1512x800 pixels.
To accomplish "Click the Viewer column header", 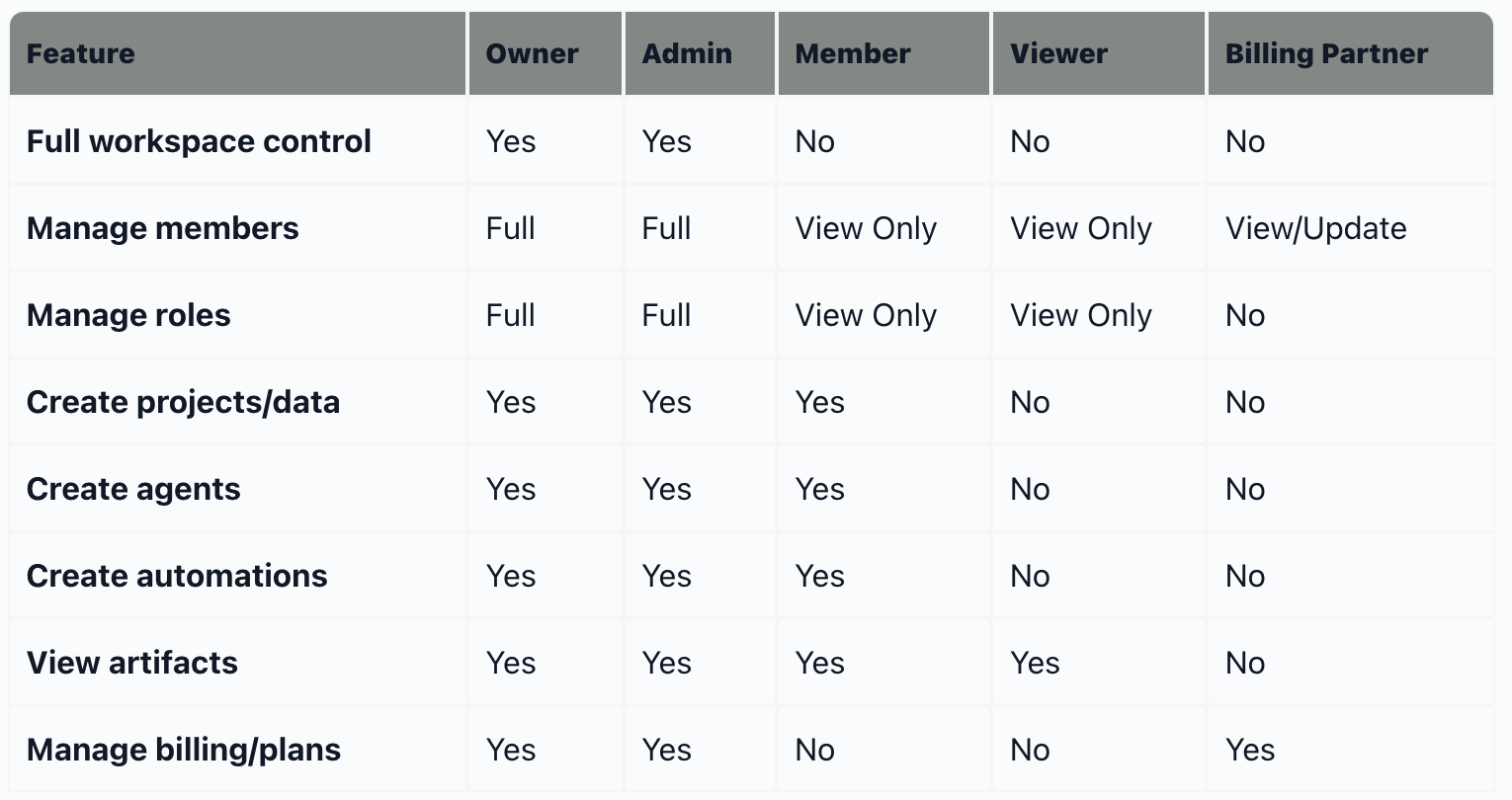I will tap(1058, 53).
